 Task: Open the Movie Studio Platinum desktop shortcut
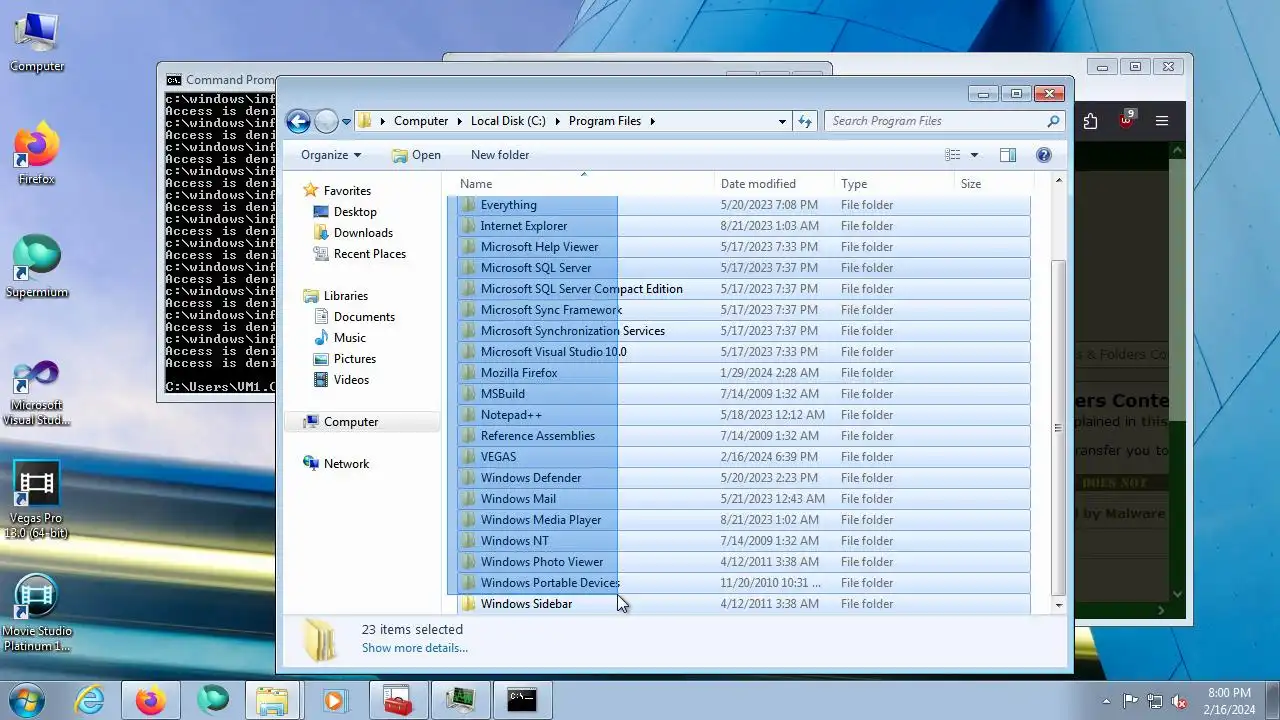click(37, 613)
